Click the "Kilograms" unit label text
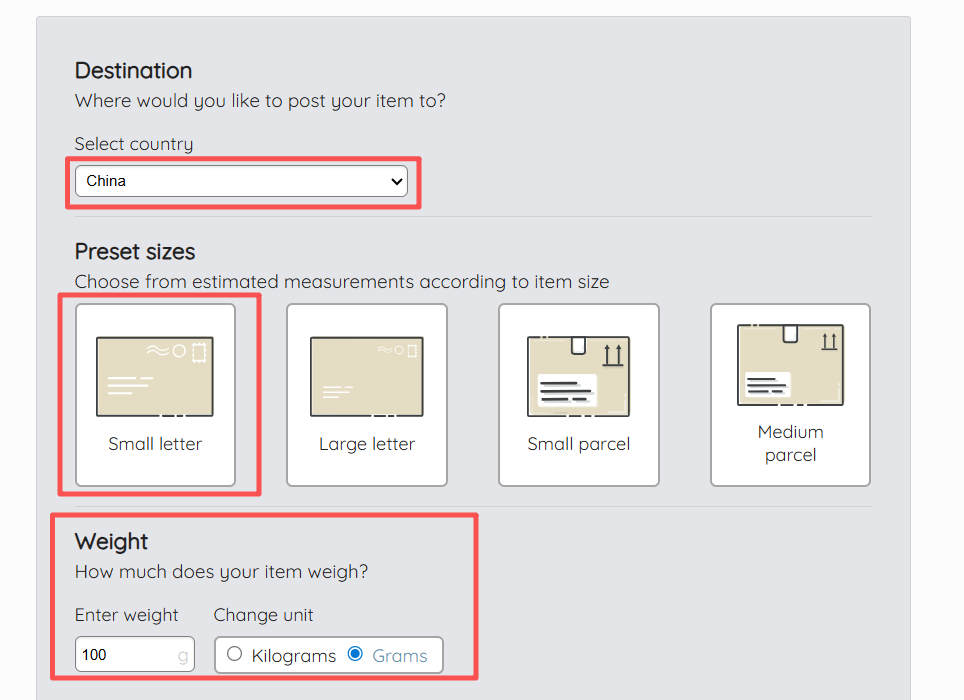964x700 pixels. [293, 656]
